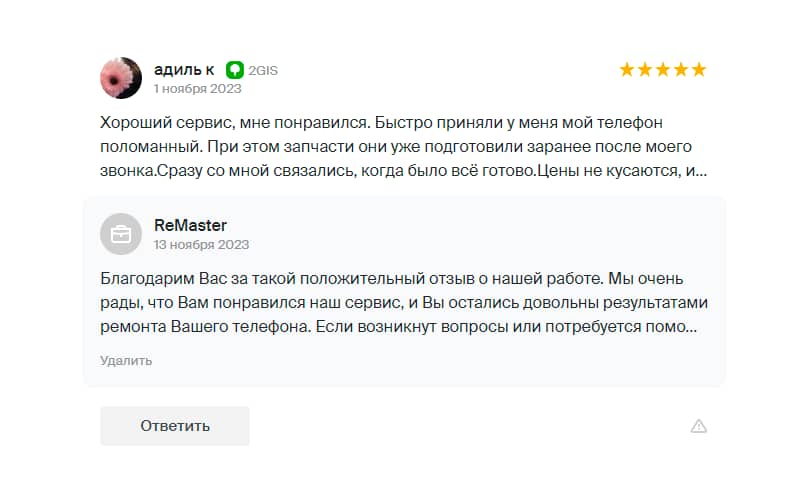Image resolution: width=805 pixels, height=501 pixels.
Task: Open the profile of адиль к
Action: 184,69
